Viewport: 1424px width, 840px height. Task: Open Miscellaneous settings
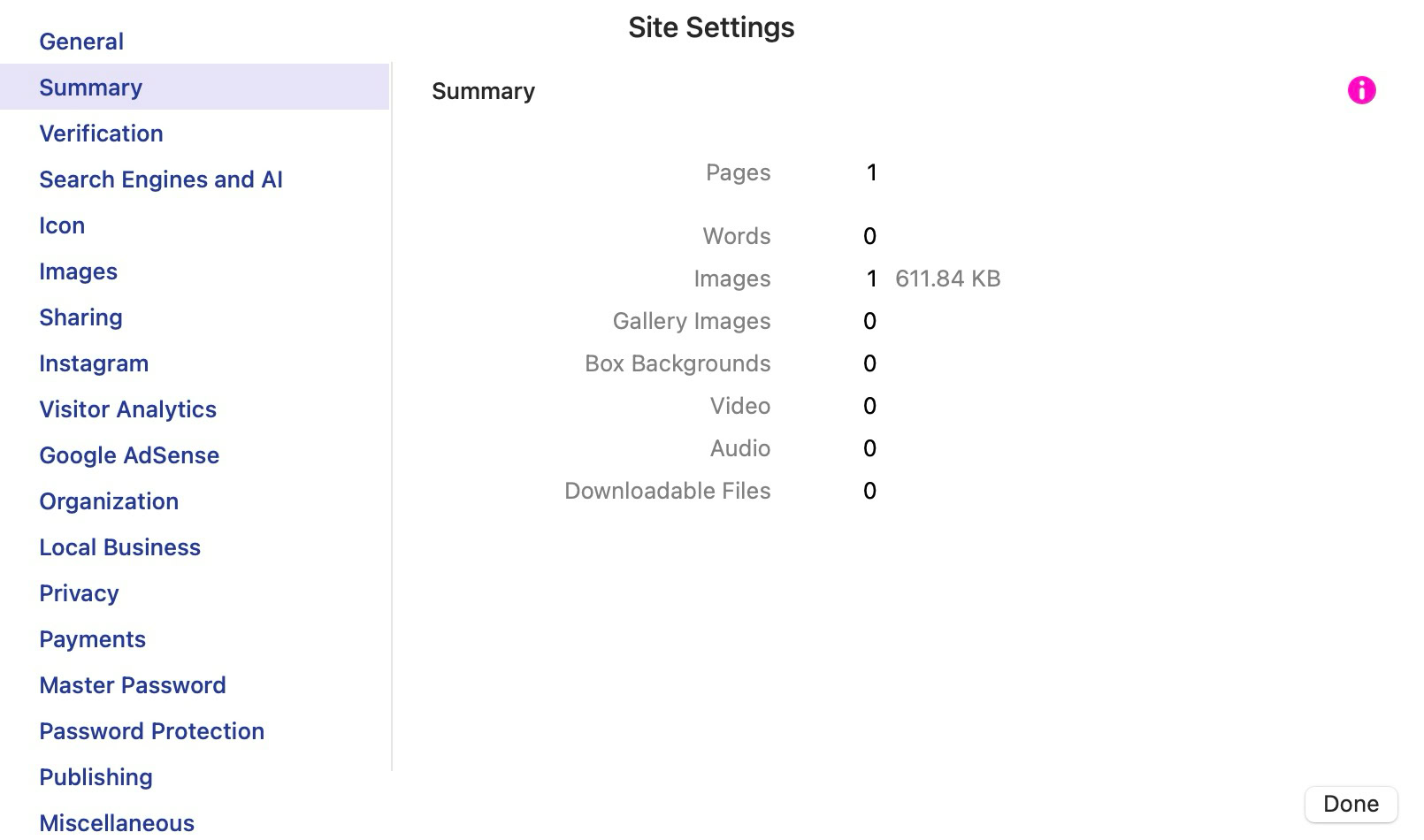point(117,823)
